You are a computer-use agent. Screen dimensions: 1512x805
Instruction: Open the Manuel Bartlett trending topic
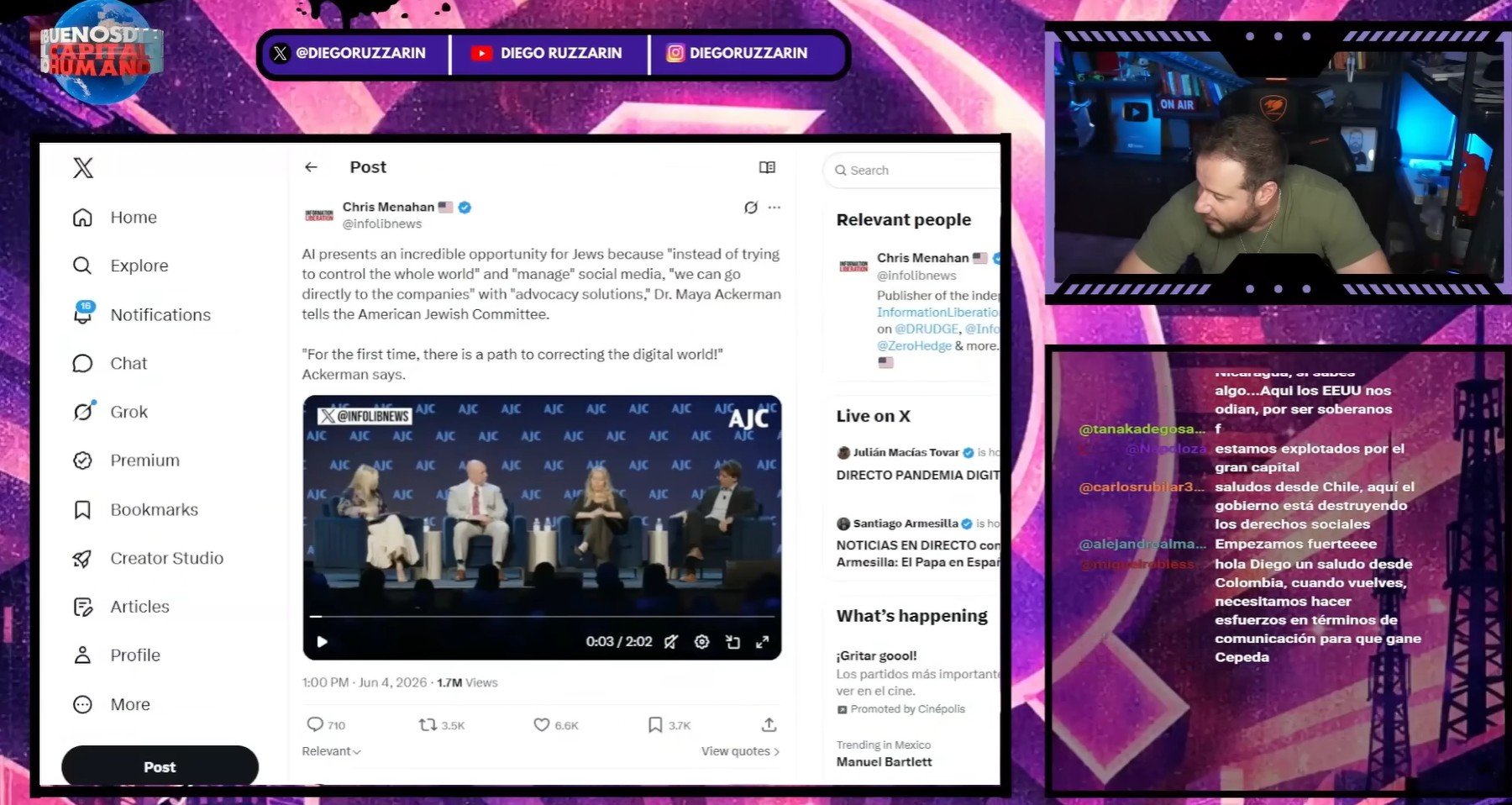885,761
